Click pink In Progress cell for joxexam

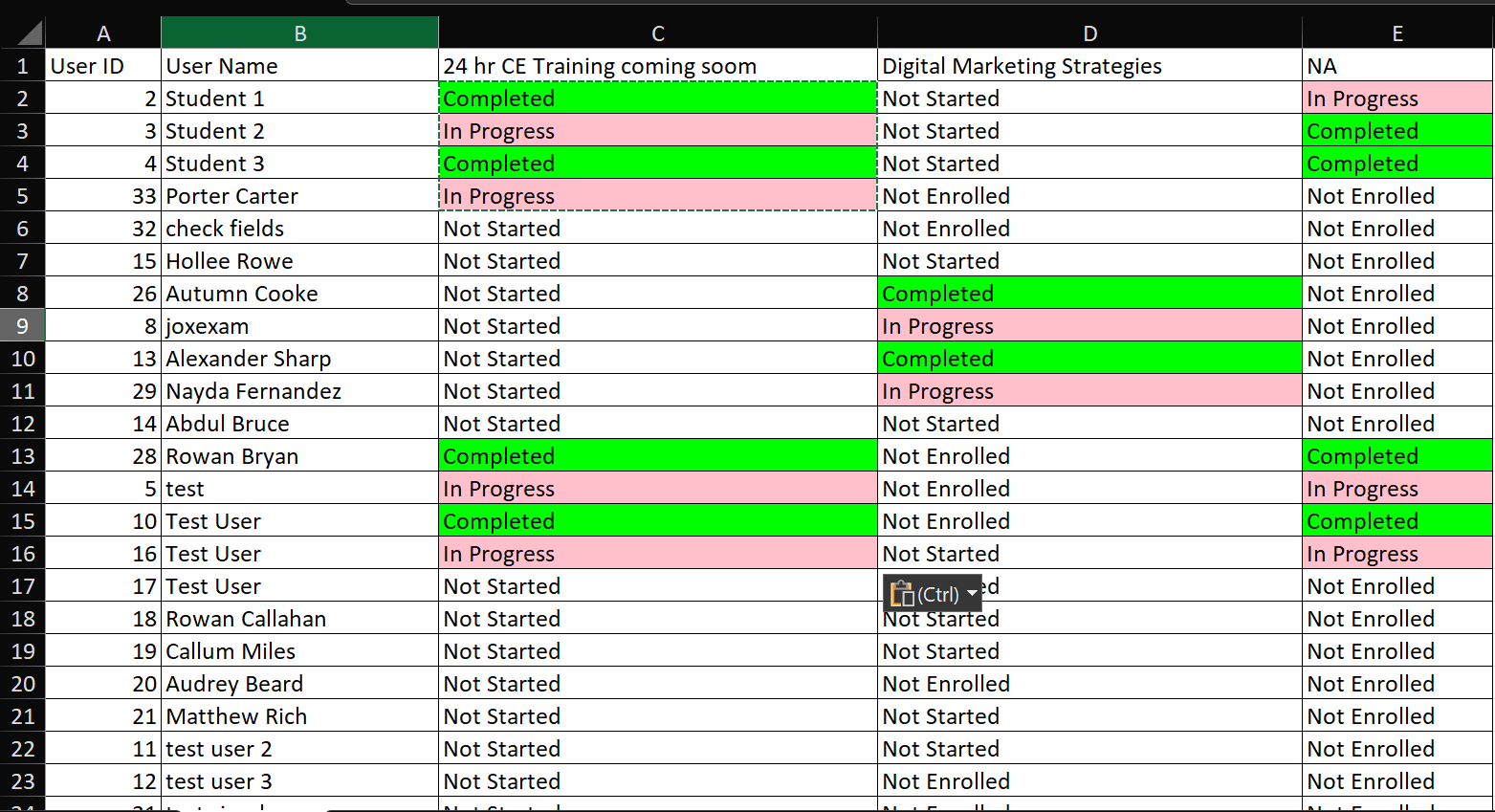[1089, 326]
